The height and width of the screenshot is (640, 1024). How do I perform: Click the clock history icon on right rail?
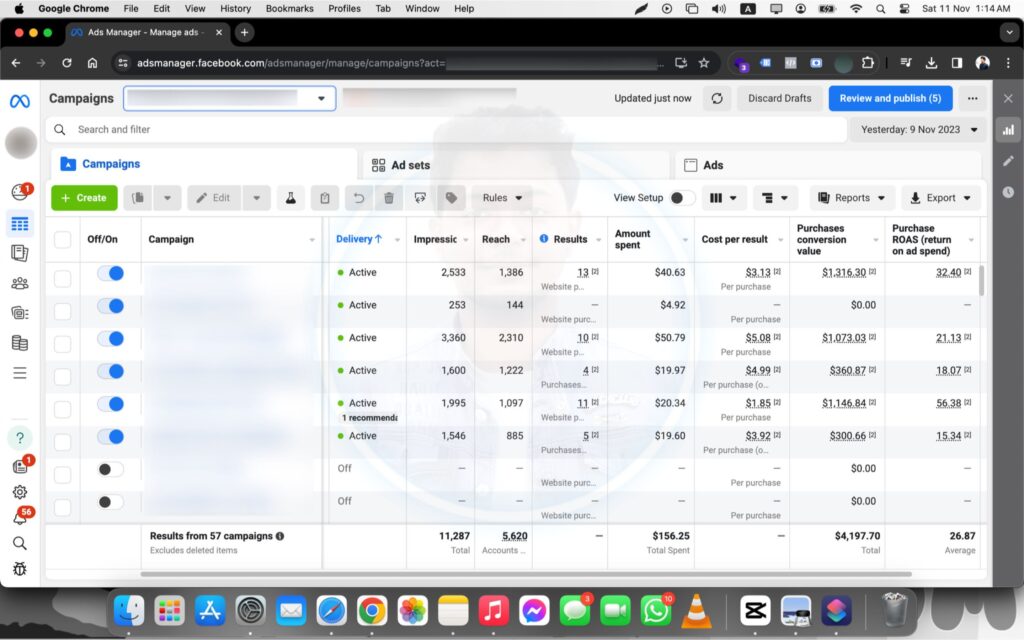click(x=1008, y=192)
